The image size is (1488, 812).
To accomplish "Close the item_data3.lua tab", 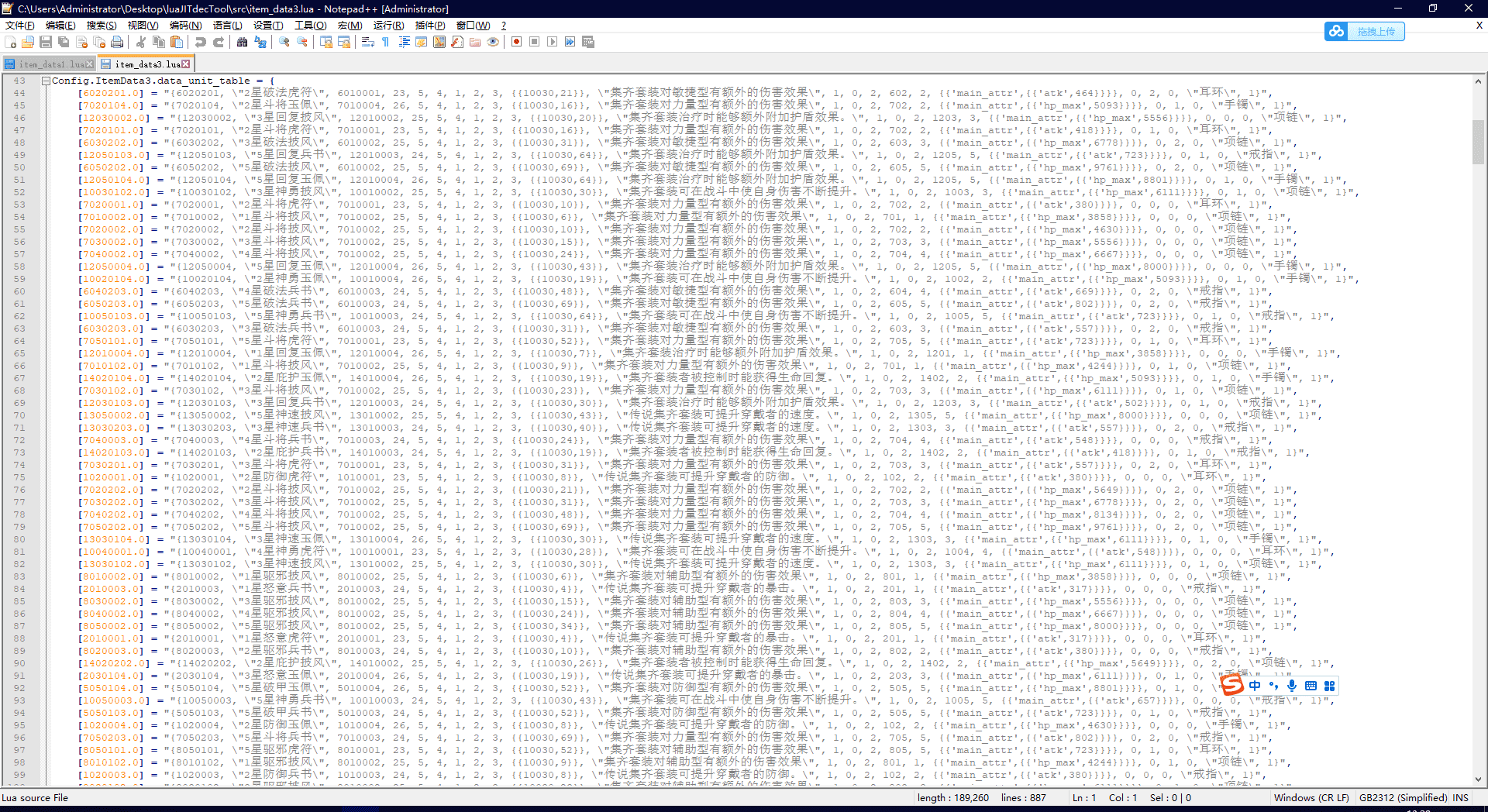I will click(186, 64).
